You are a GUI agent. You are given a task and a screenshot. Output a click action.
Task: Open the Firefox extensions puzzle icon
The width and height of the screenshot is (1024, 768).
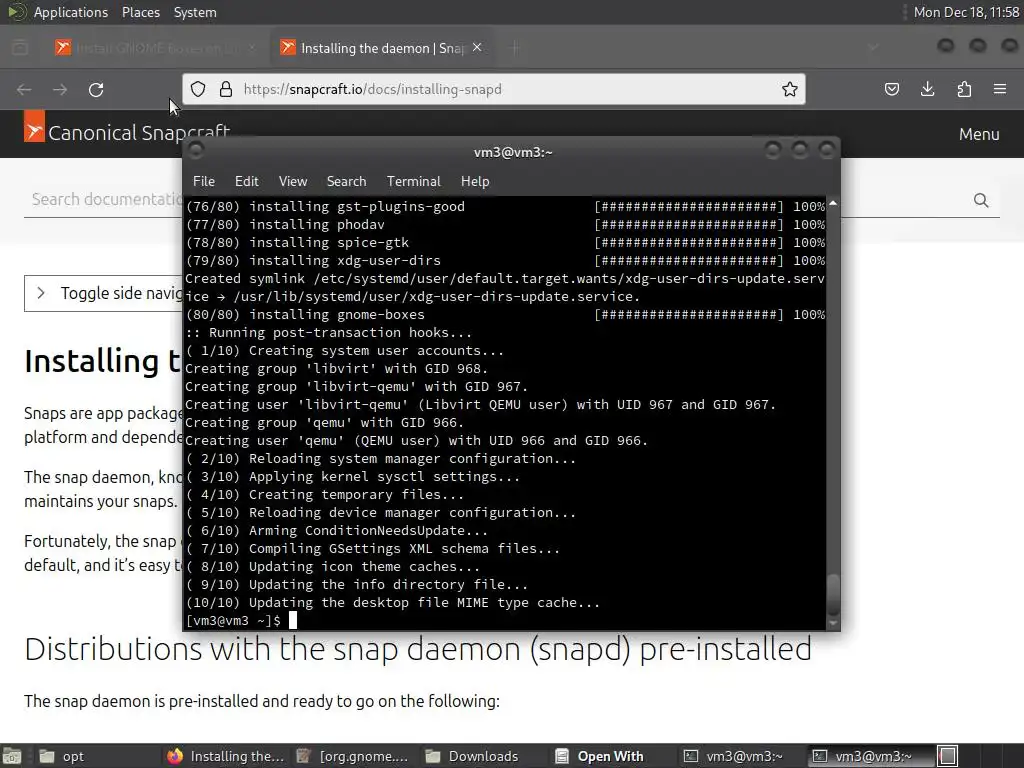click(x=964, y=89)
